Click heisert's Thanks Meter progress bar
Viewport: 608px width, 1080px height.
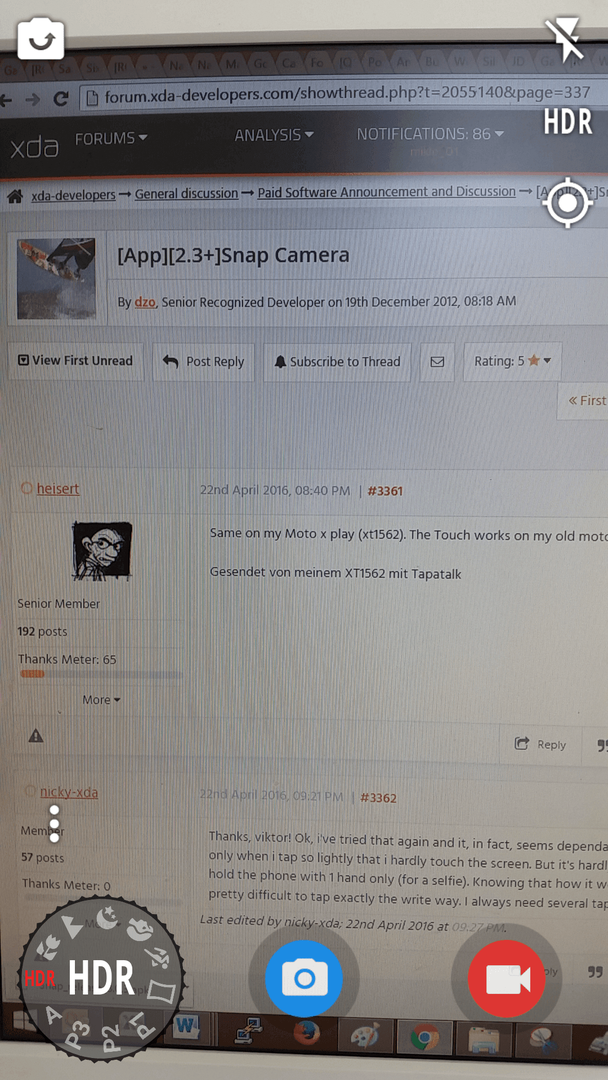pyautogui.click(x=101, y=674)
